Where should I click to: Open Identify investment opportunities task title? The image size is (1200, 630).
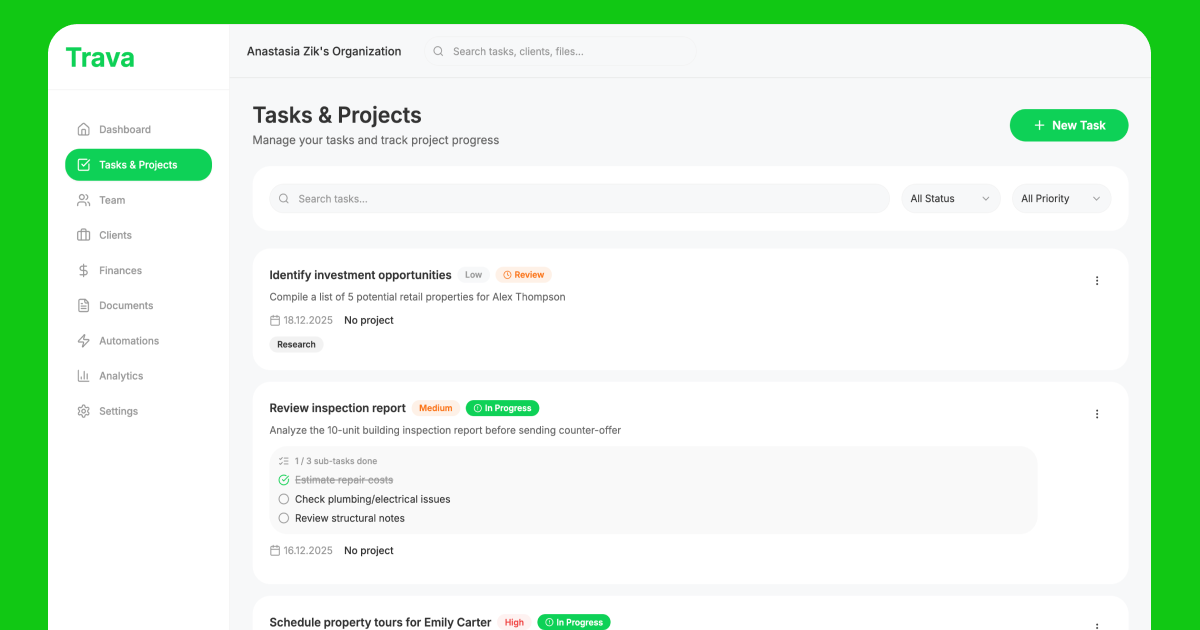tap(360, 275)
